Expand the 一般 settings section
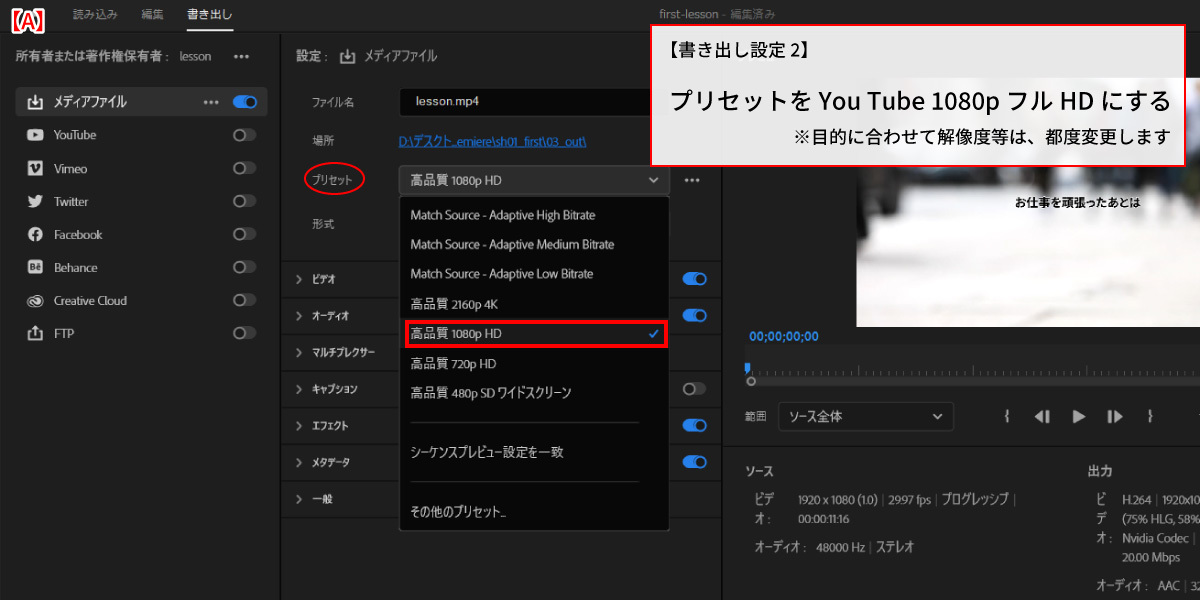Screen dimensions: 1200x600 pyautogui.click(x=298, y=498)
